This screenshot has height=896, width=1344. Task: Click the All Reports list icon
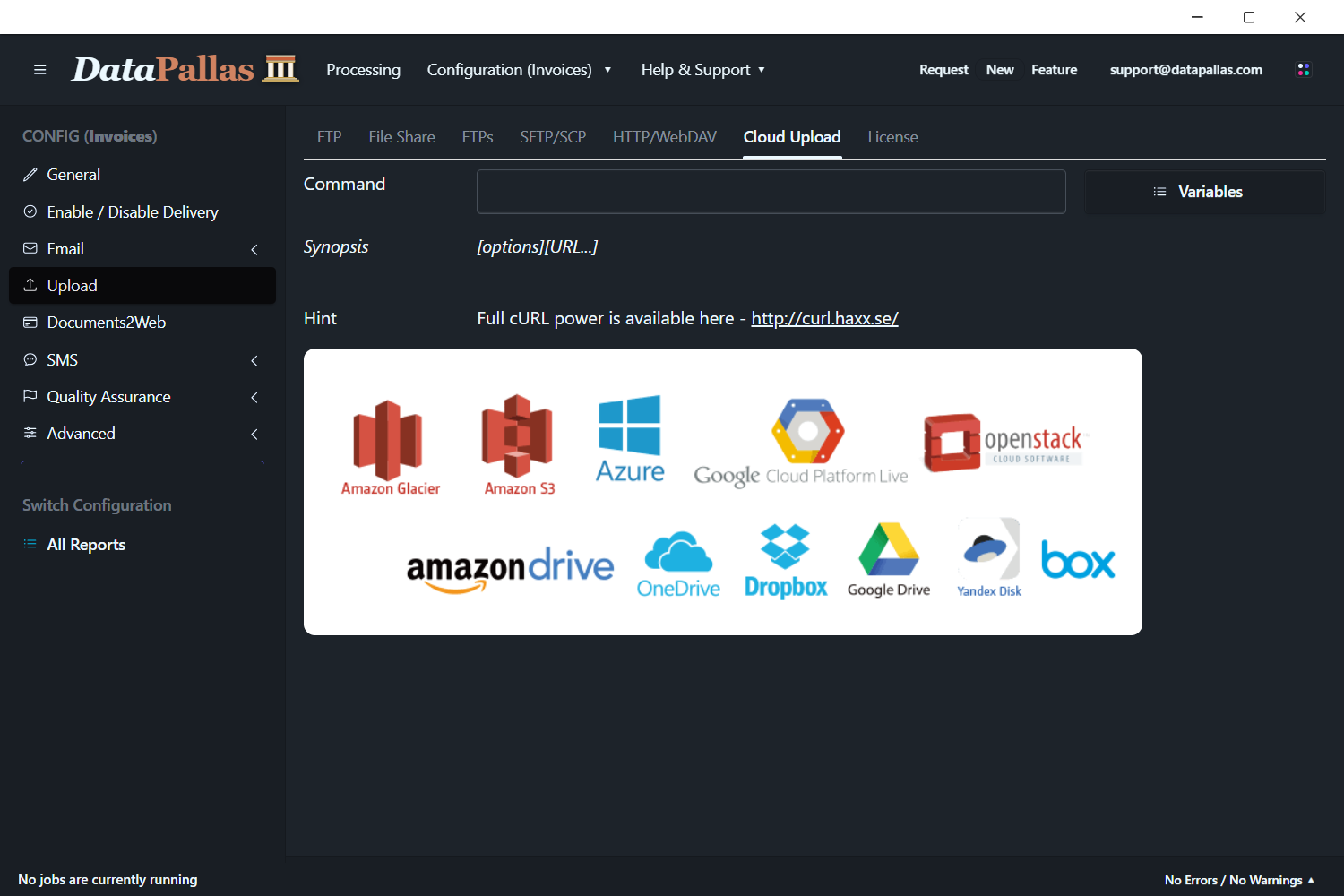[x=30, y=544]
